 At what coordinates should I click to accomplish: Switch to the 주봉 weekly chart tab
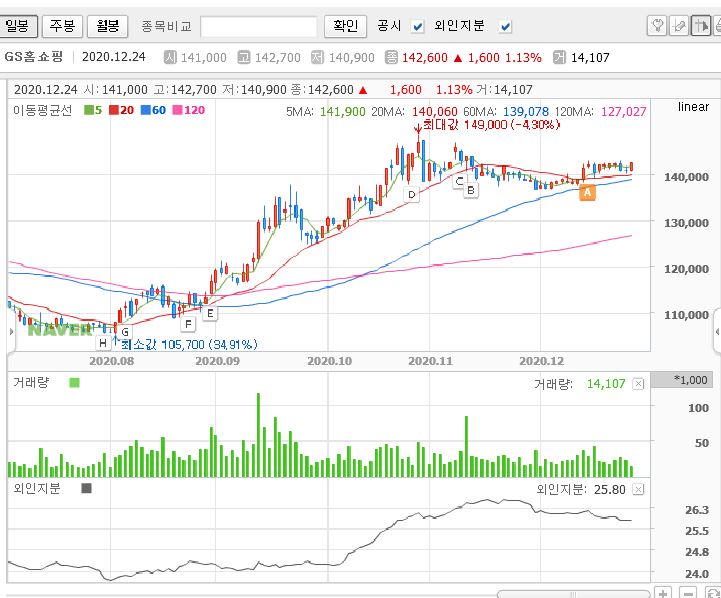pos(63,26)
